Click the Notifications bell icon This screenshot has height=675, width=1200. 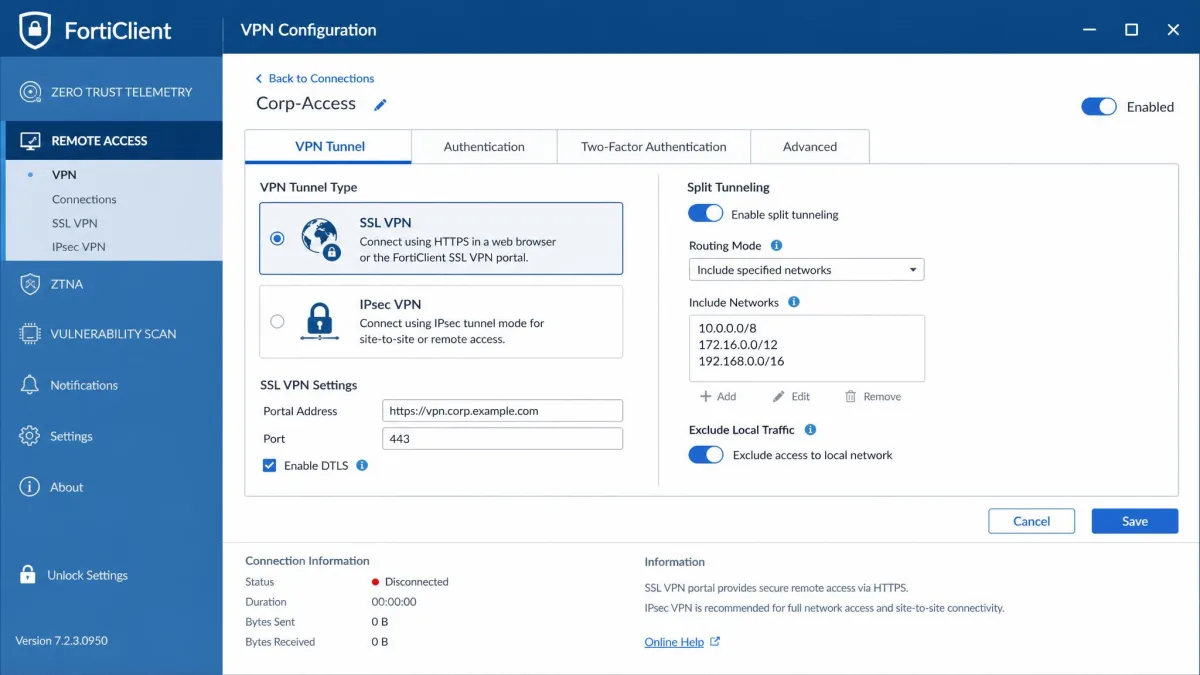[x=30, y=385]
